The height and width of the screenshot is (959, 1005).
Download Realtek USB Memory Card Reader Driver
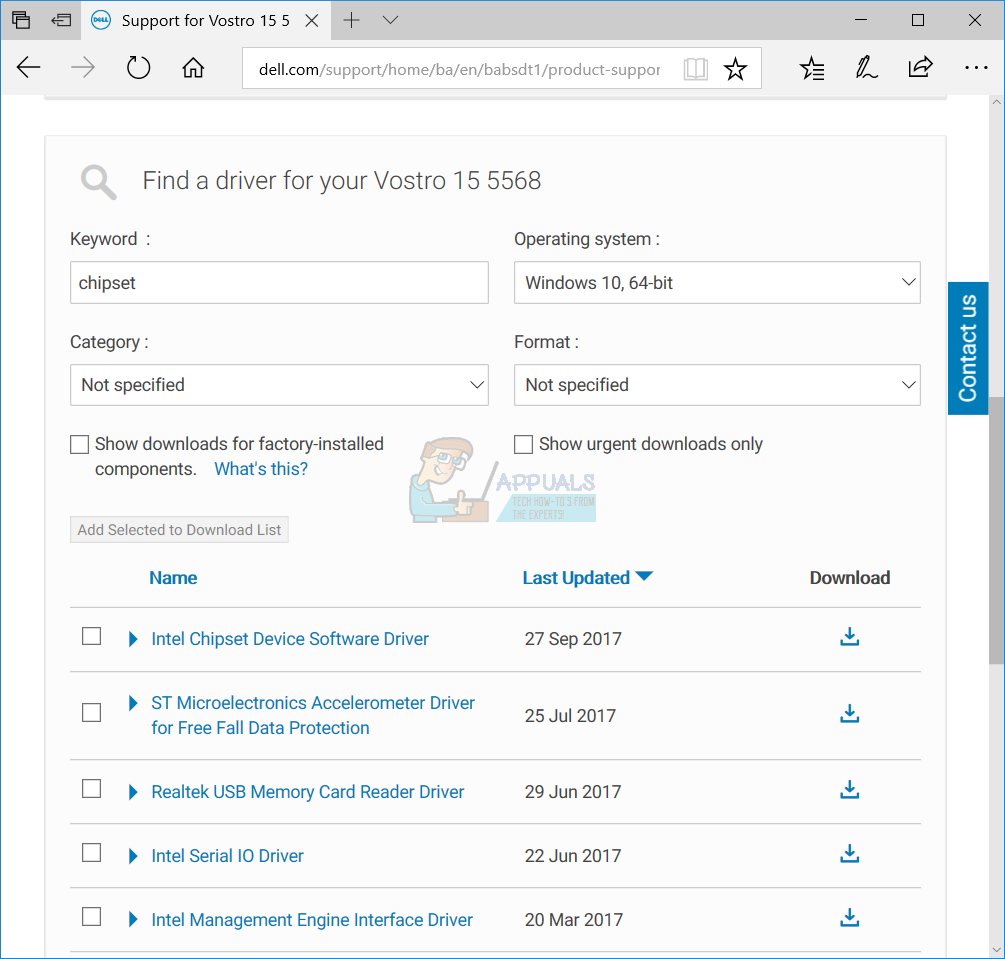tap(849, 790)
